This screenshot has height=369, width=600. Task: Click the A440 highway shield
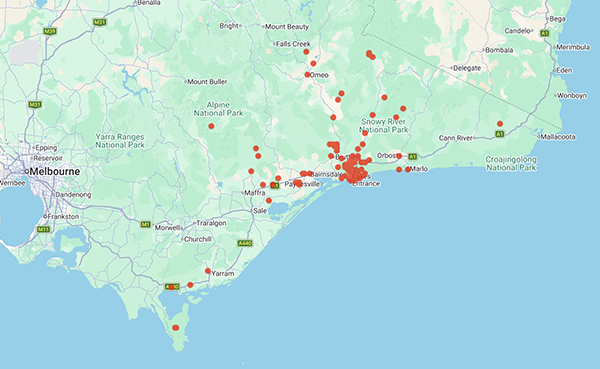245,243
